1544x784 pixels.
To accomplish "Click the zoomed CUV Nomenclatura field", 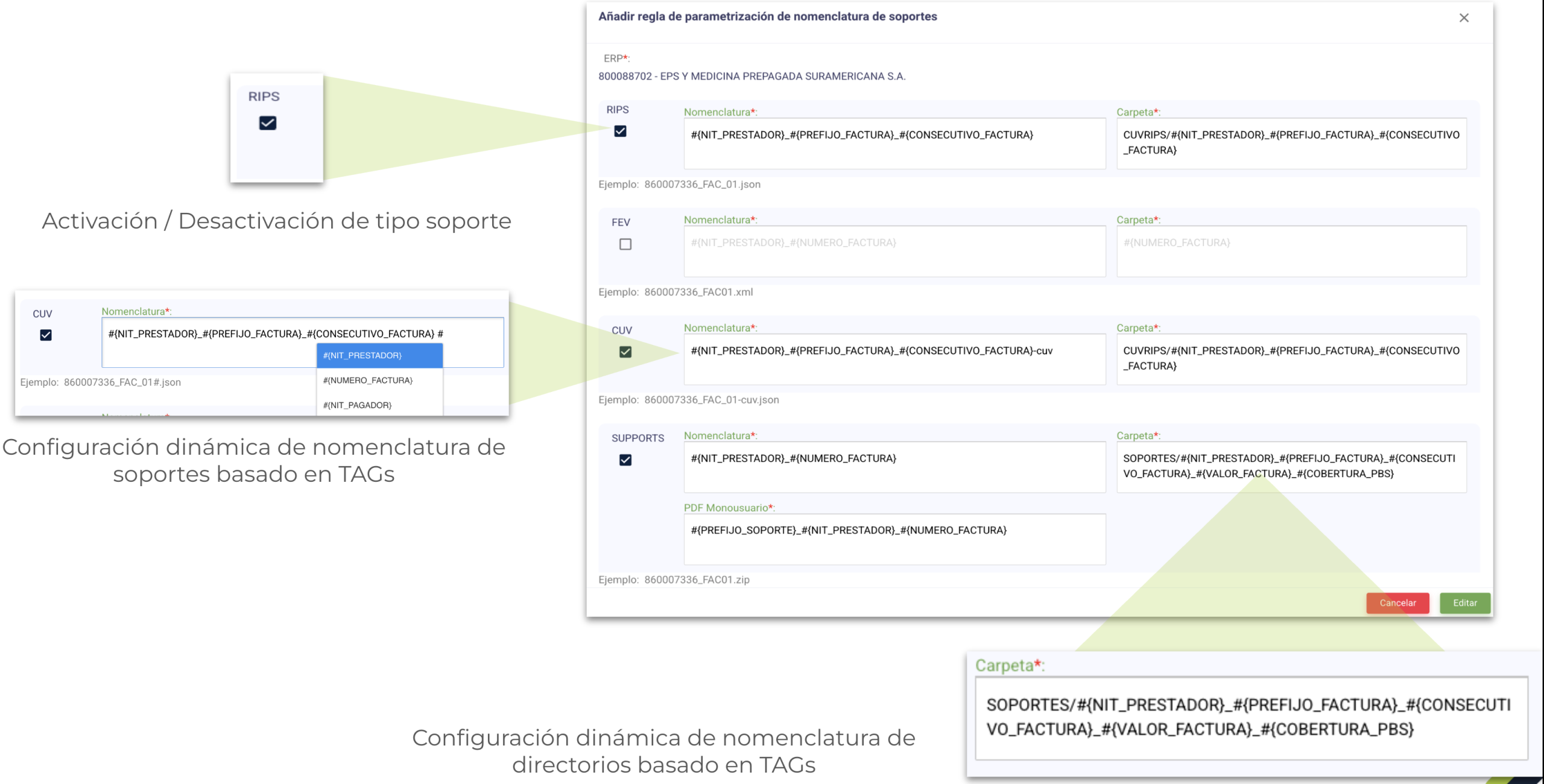I will click(x=302, y=343).
